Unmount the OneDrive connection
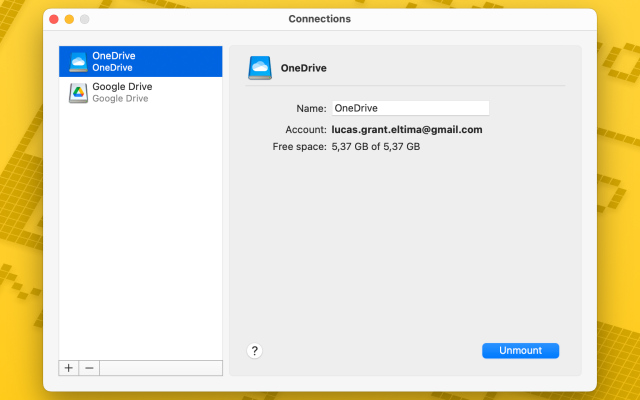 pyautogui.click(x=520, y=351)
